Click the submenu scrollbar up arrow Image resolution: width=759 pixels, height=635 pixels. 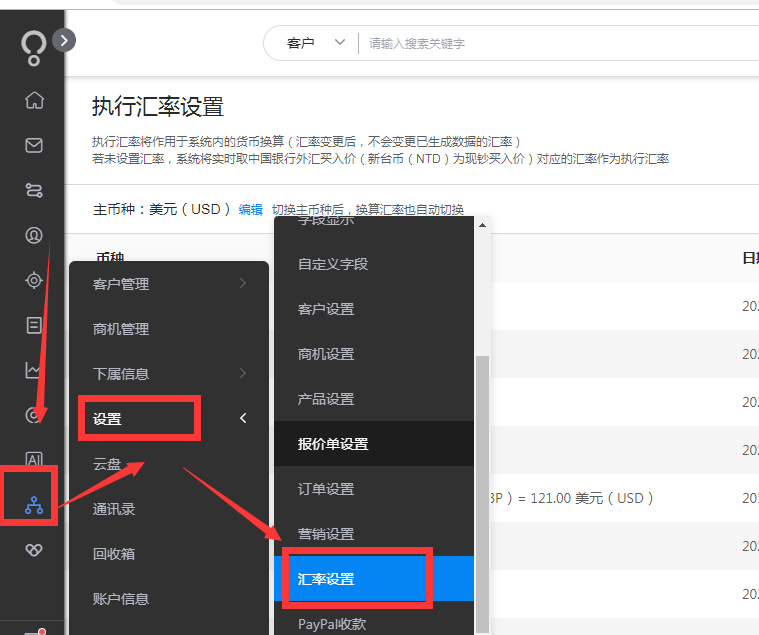(482, 225)
